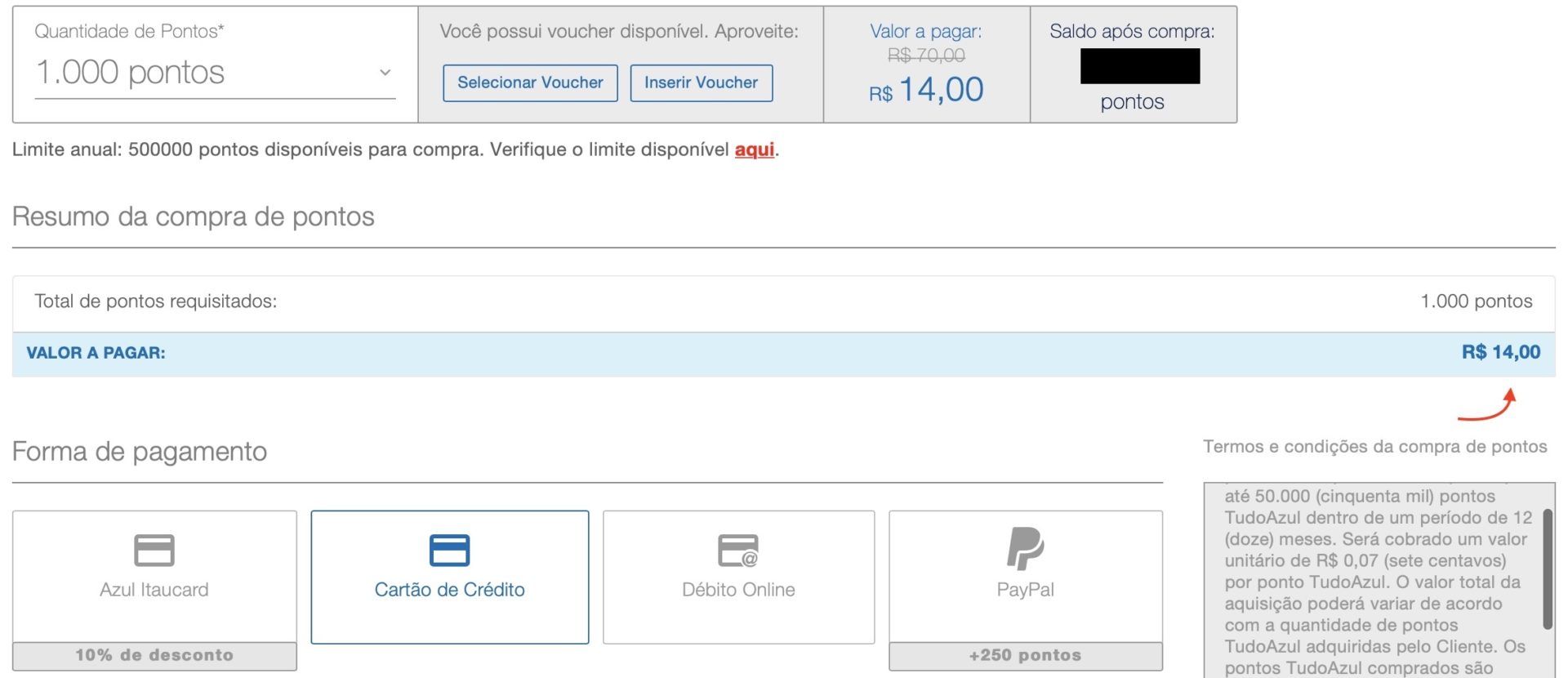Click the '1.000 pontos' summary value

1476,301
